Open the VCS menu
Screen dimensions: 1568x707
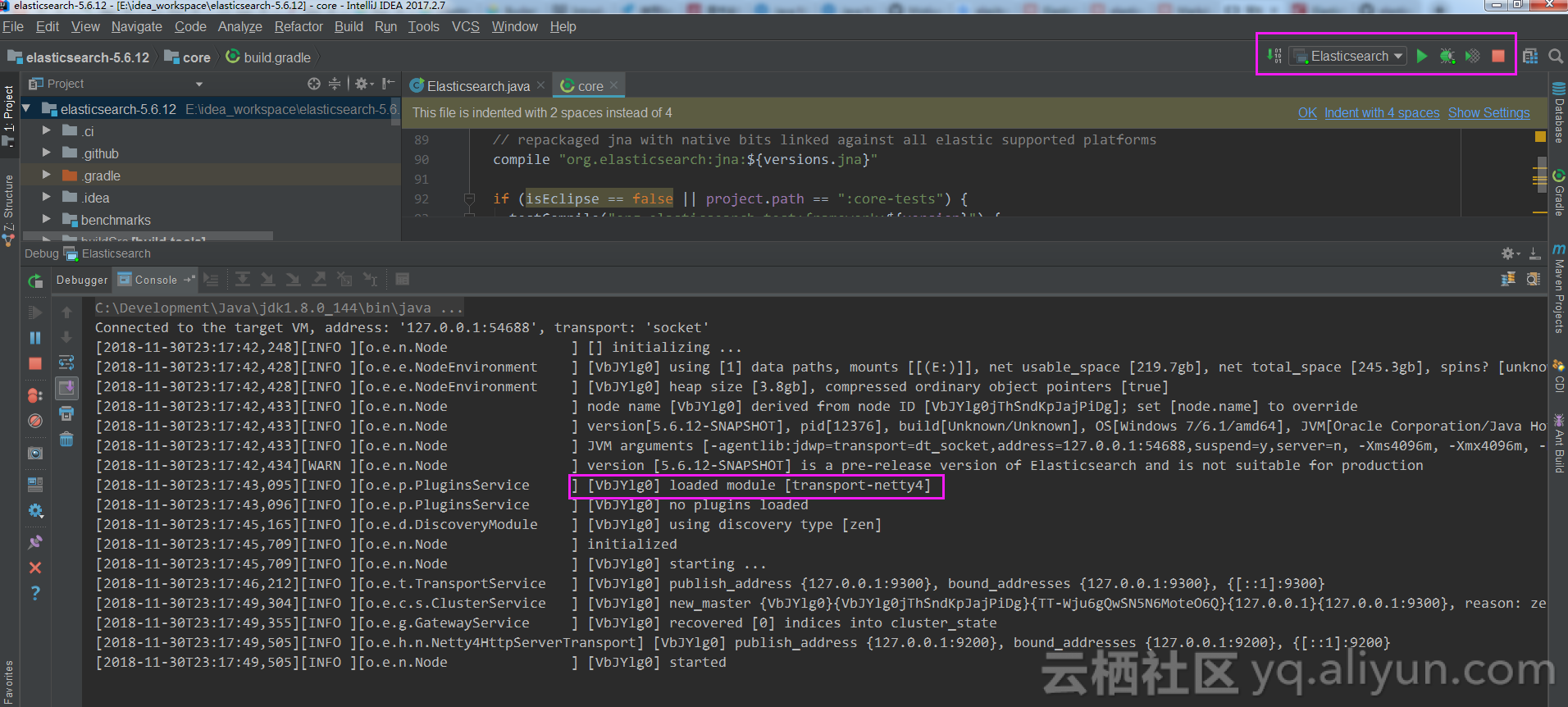(x=465, y=26)
